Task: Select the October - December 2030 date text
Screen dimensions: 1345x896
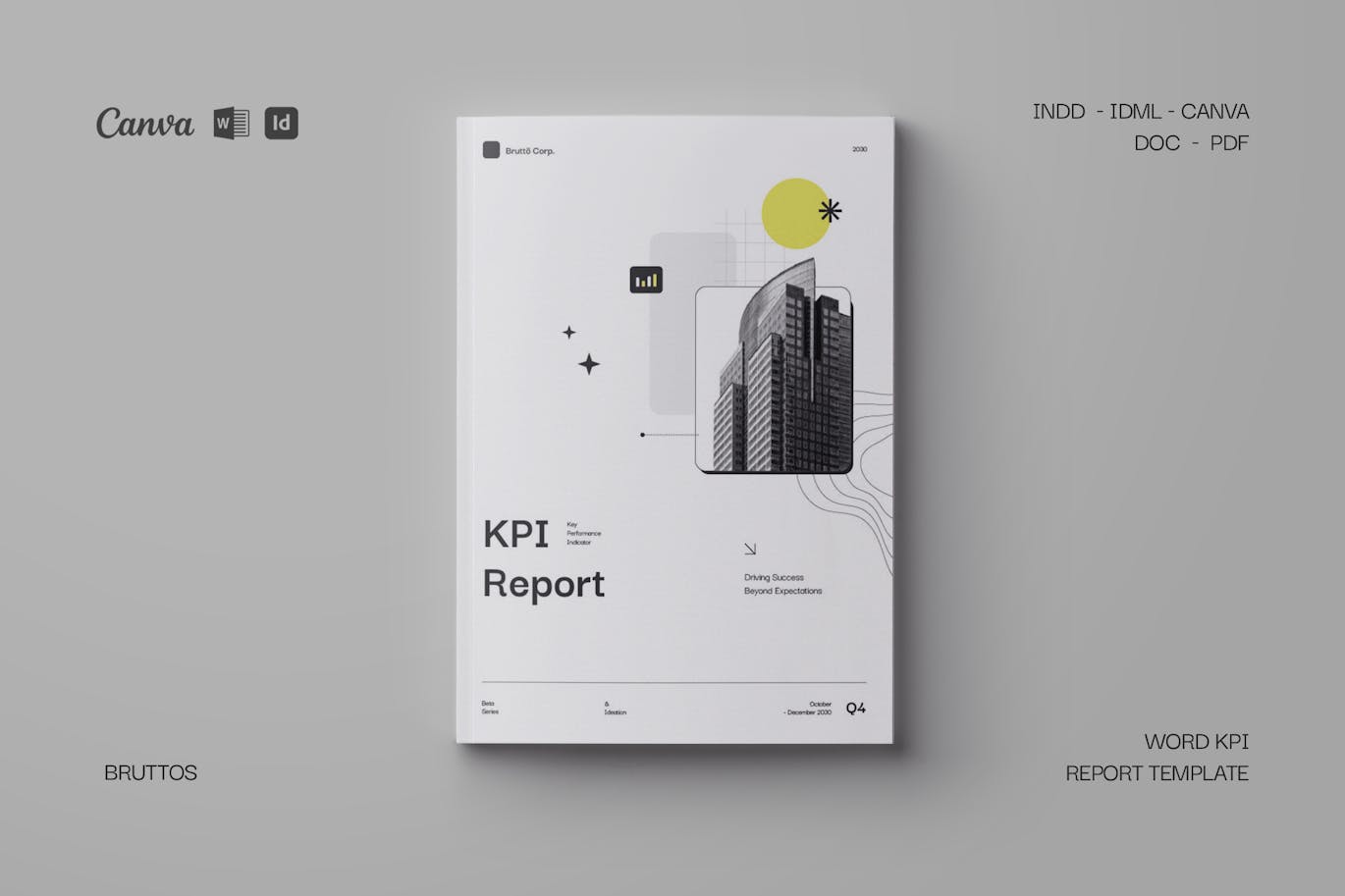Action: point(807,708)
